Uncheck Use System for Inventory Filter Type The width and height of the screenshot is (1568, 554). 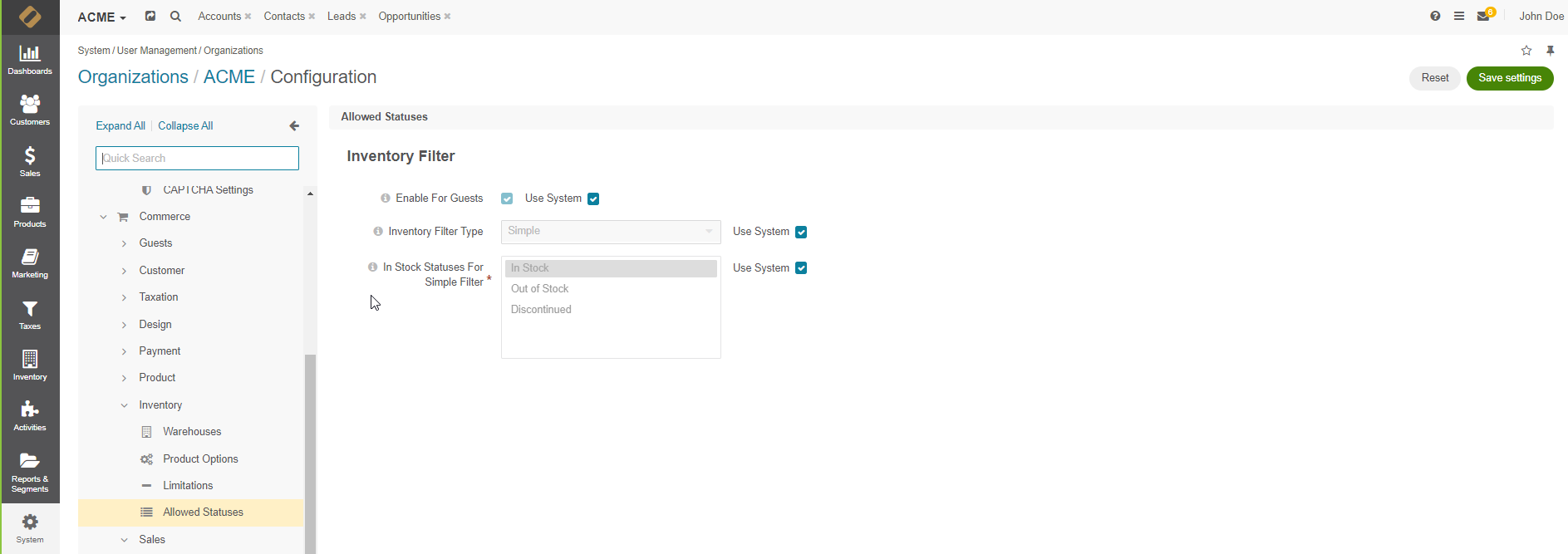tap(801, 233)
